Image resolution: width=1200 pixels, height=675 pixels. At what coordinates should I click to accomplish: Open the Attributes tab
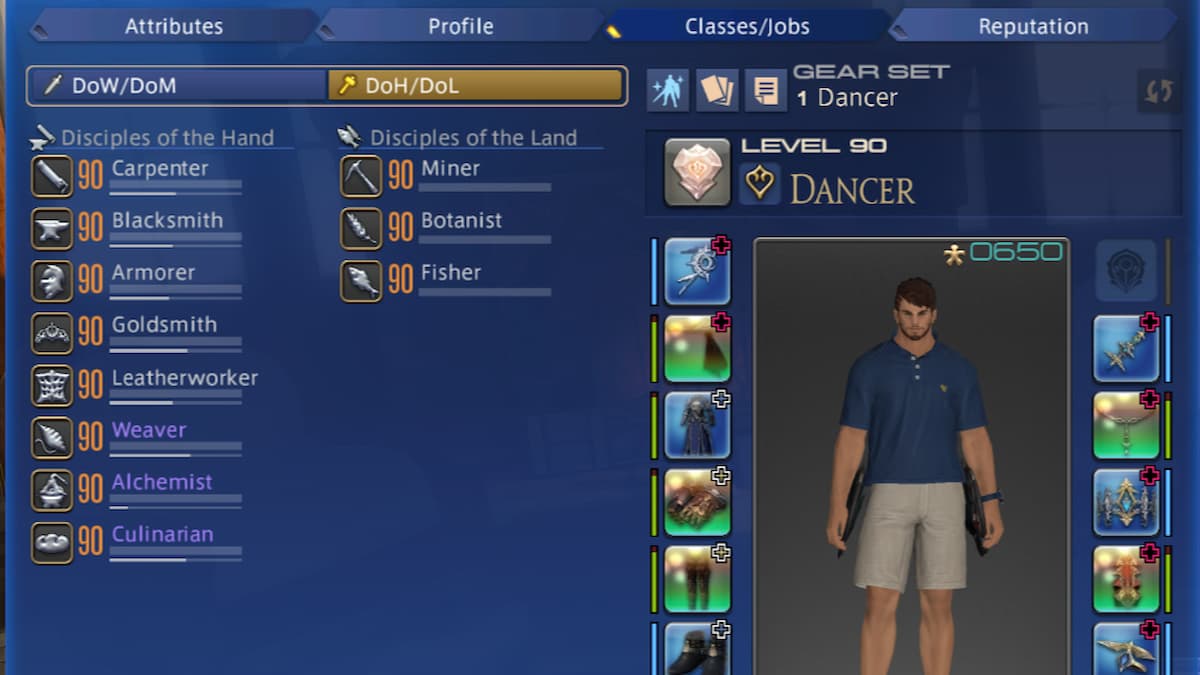[174, 27]
